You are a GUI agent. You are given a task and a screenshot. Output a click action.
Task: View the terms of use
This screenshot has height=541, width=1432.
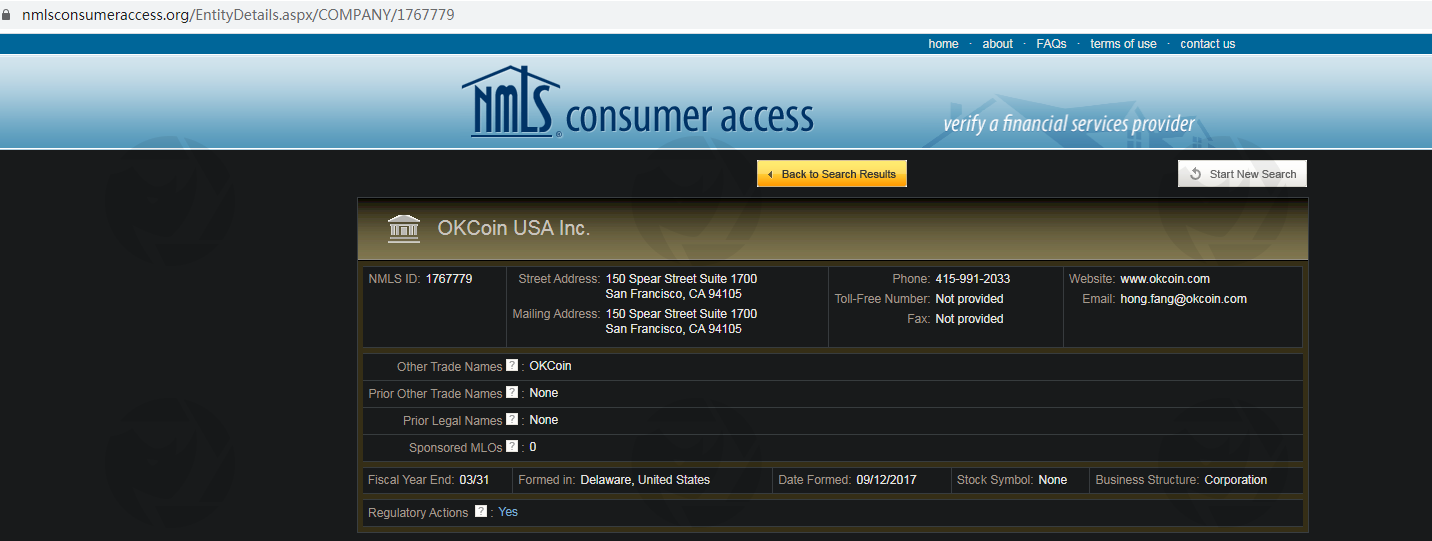[1123, 44]
